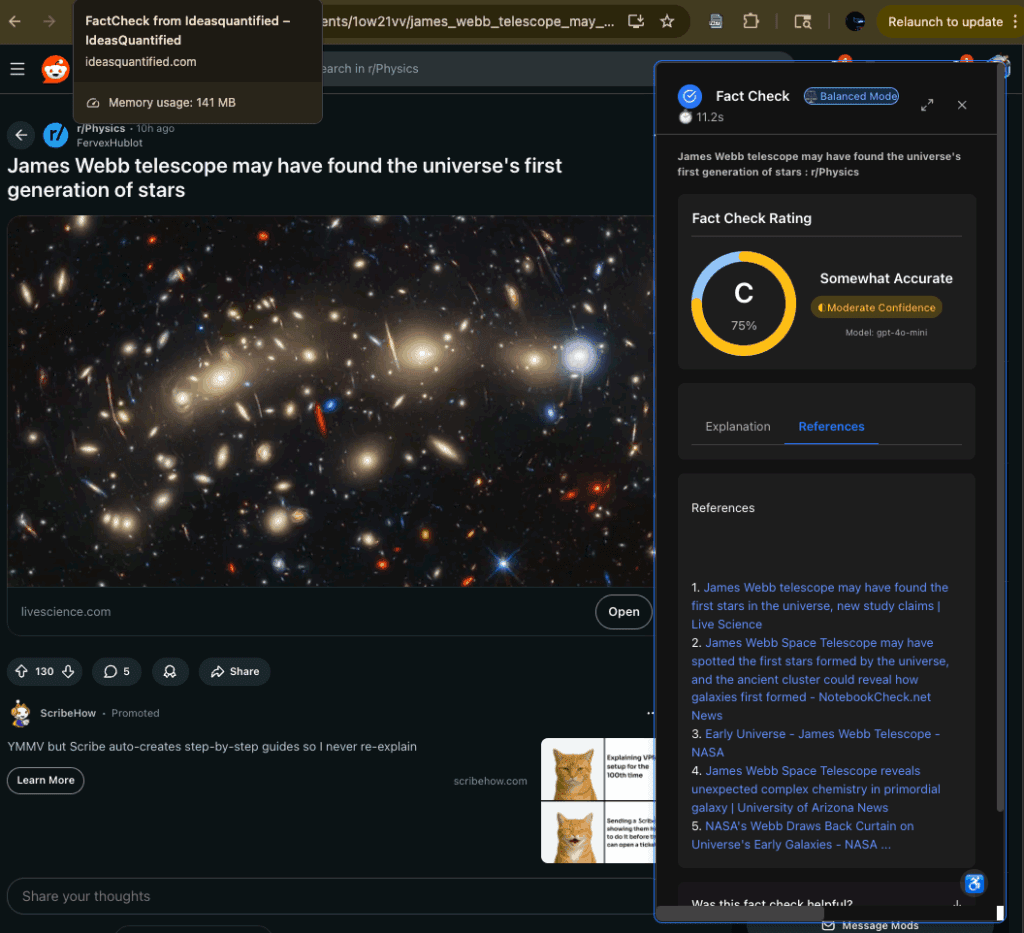Expand the Fact Check panel to full size
The image size is (1024, 933).
tap(927, 105)
